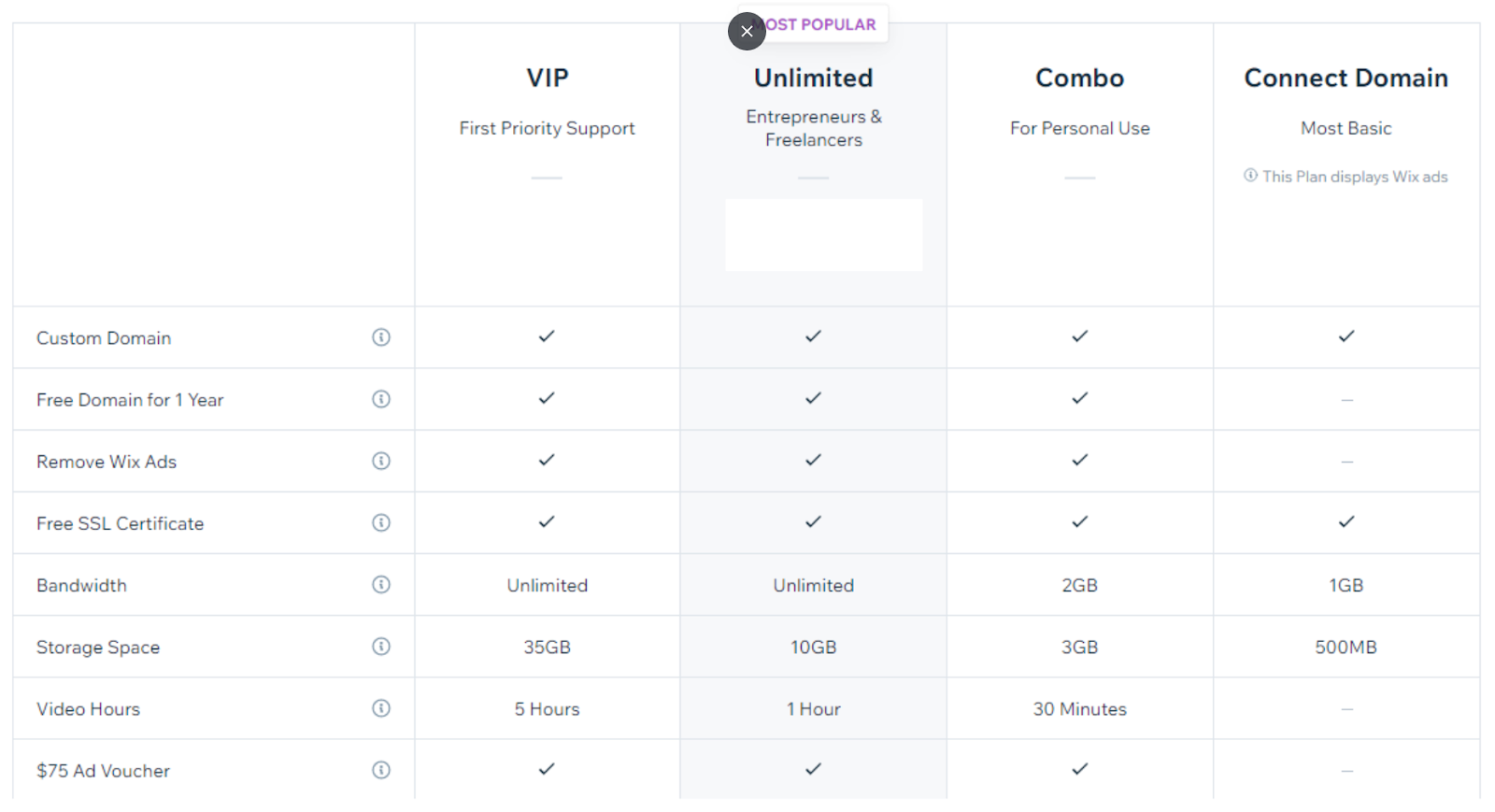
Task: Click the Connect Domain Custom Domain checkmark
Action: click(x=1346, y=336)
